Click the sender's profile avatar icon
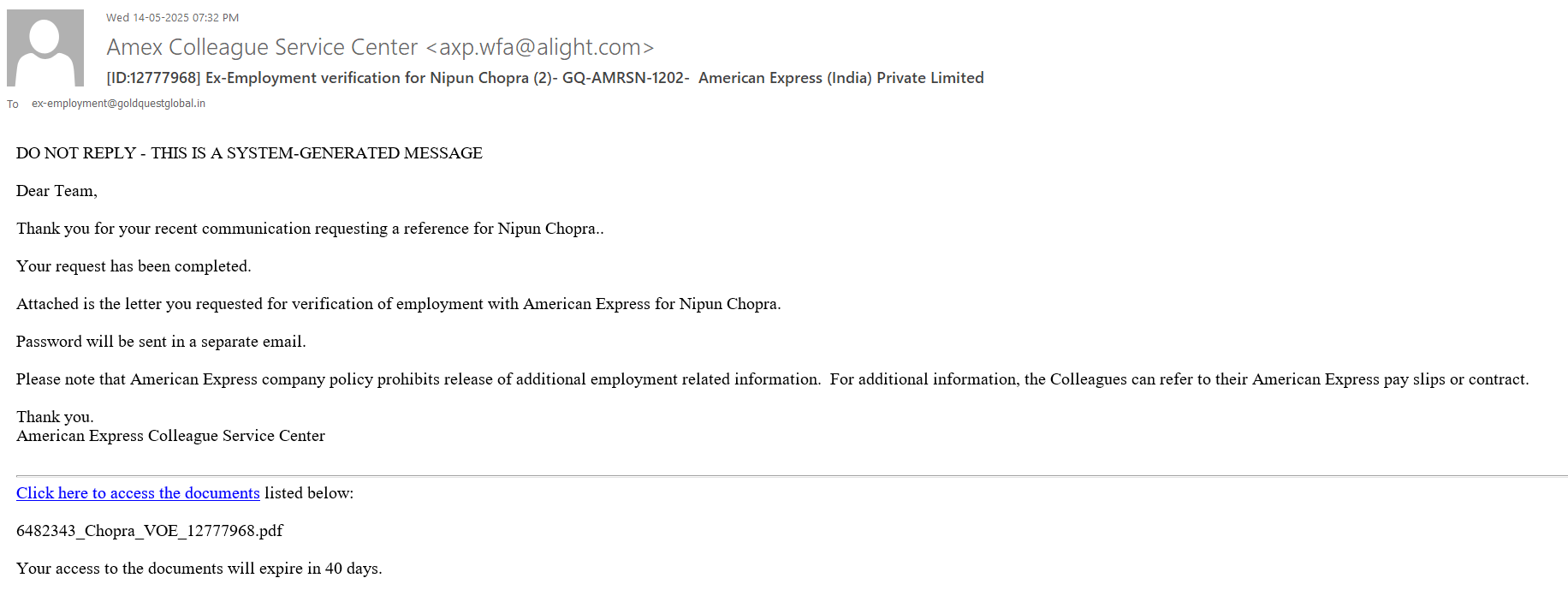The image size is (1568, 596). tap(45, 48)
